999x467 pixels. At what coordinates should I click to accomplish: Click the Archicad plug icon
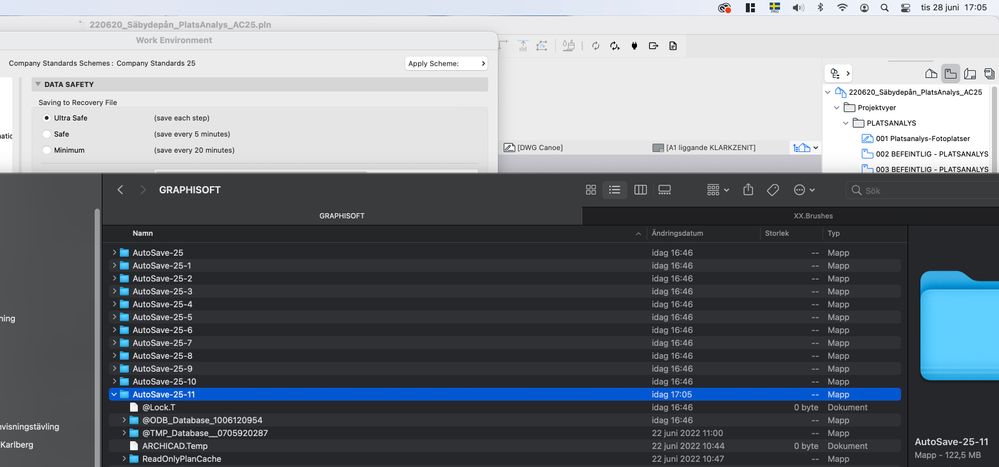pyautogui.click(x=635, y=46)
